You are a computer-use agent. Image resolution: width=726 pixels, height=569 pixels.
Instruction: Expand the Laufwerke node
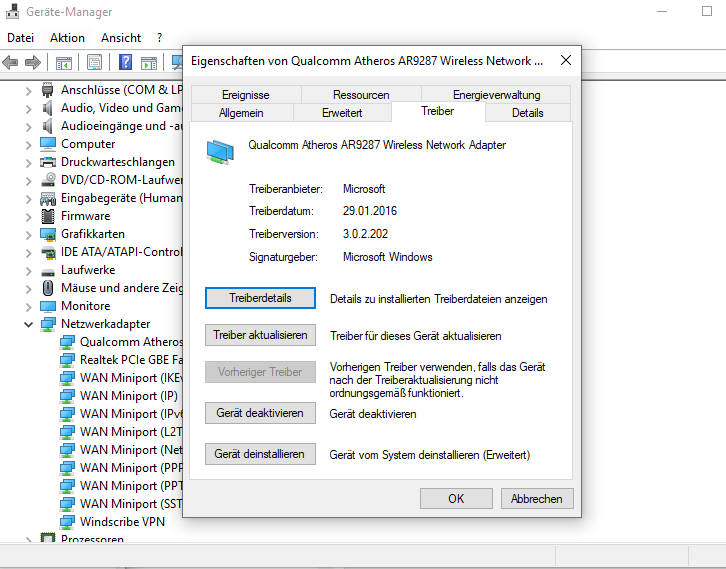(28, 271)
